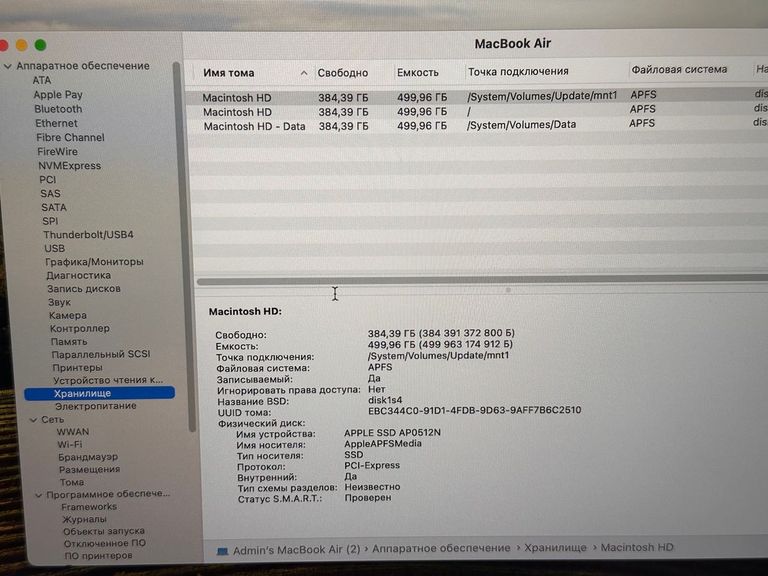The width and height of the screenshot is (768, 576).
Task: Open Thunderbolt/USB4 item
Action: 88,235
